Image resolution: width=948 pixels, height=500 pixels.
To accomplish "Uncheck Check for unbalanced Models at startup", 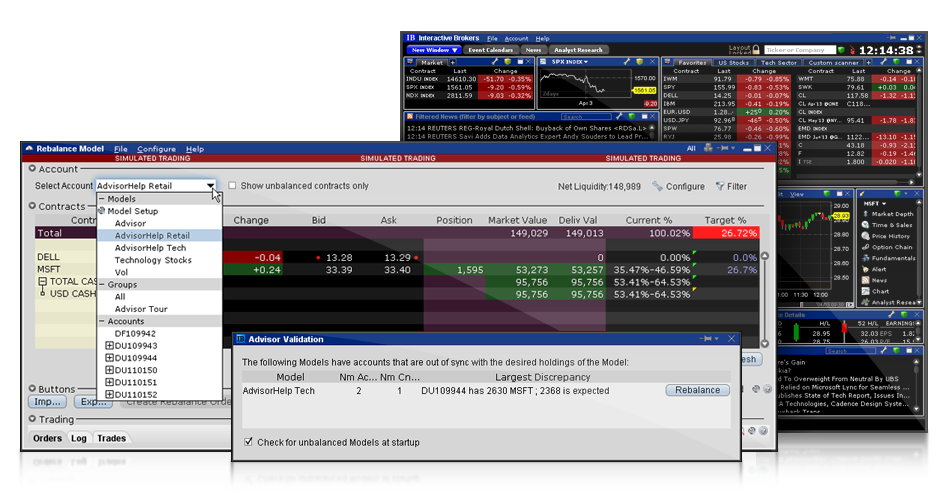I will (249, 442).
